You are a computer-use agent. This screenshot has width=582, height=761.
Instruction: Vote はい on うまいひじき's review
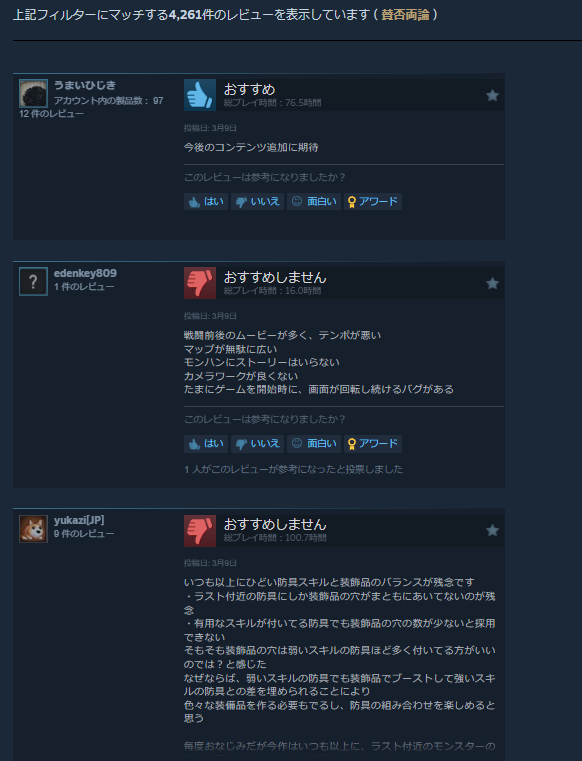(x=206, y=201)
